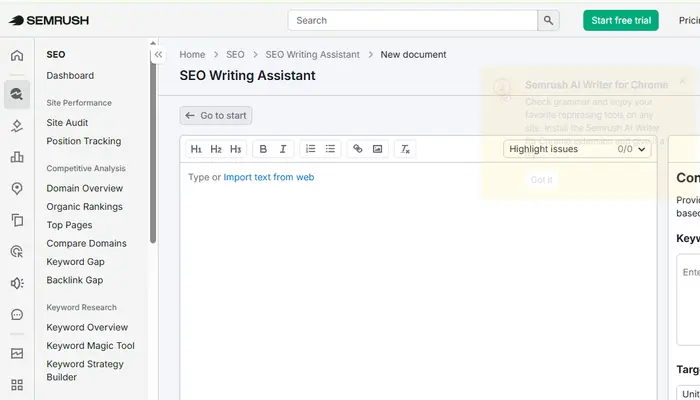Screen dimensions: 700x400
Task: Open Site Audit
Action: tap(67, 123)
